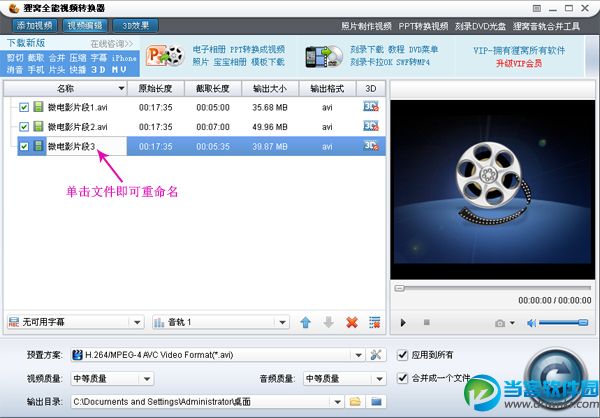Click 输出格式 column header

[x=328, y=88]
